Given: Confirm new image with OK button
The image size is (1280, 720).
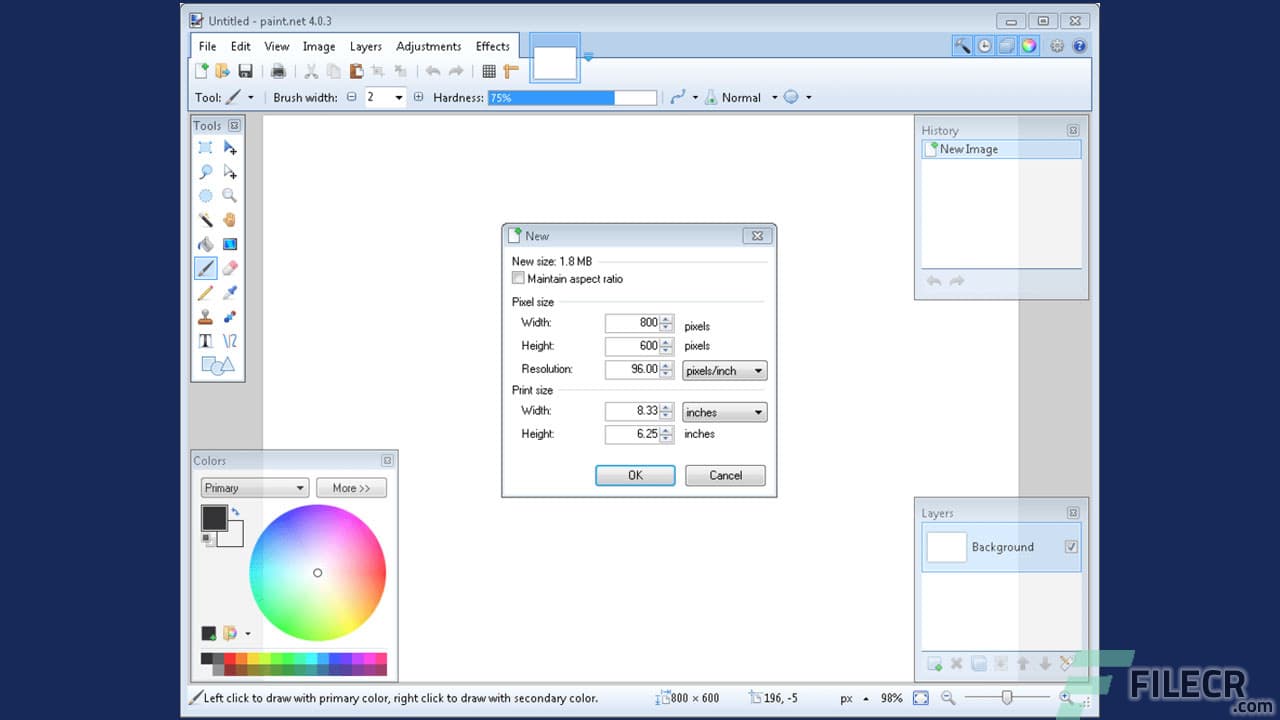Looking at the screenshot, I should click(x=635, y=475).
